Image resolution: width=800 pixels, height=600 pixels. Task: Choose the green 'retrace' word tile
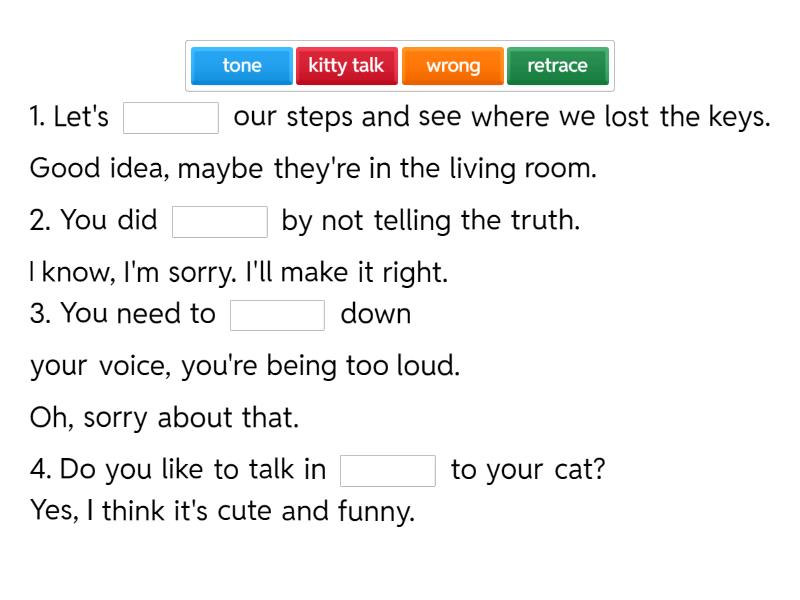tap(557, 66)
